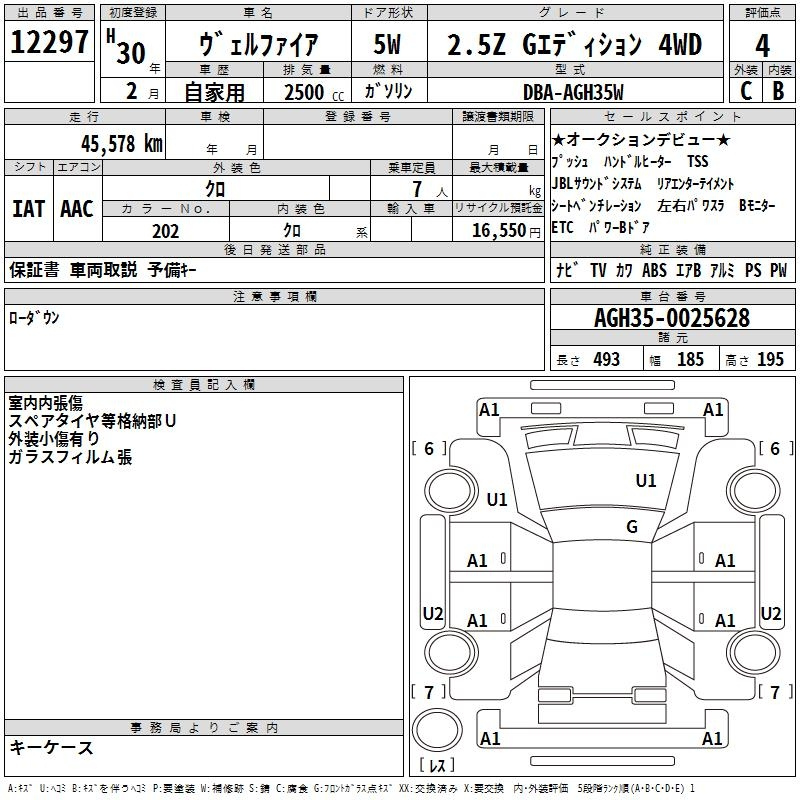Select length value 493
Image resolution: width=800 pixels, height=800 pixels.
pos(606,359)
